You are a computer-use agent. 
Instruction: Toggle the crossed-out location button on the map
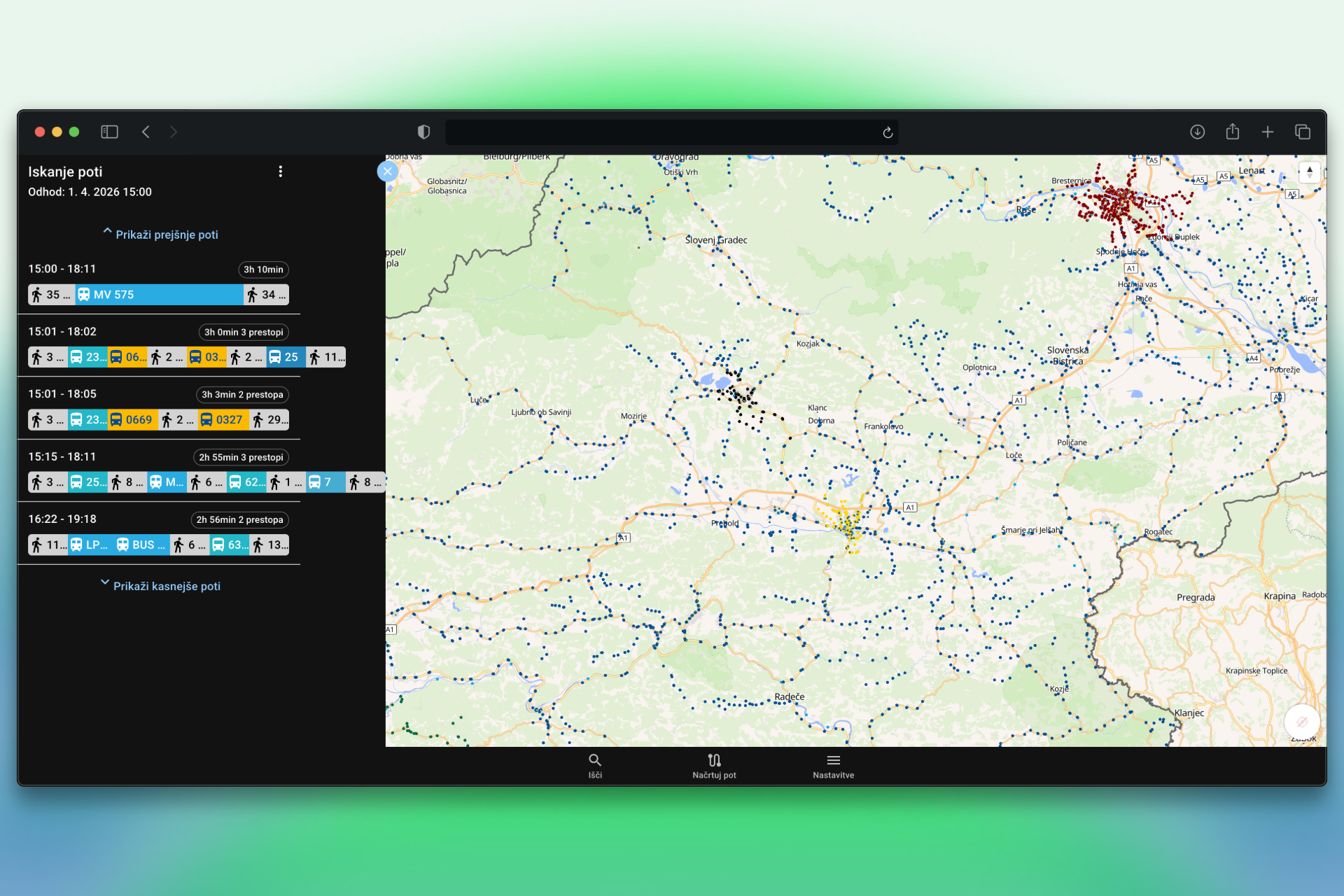1301,722
